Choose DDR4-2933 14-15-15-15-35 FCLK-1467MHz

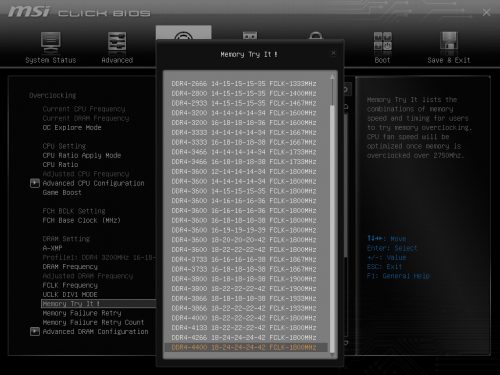[x=244, y=103]
